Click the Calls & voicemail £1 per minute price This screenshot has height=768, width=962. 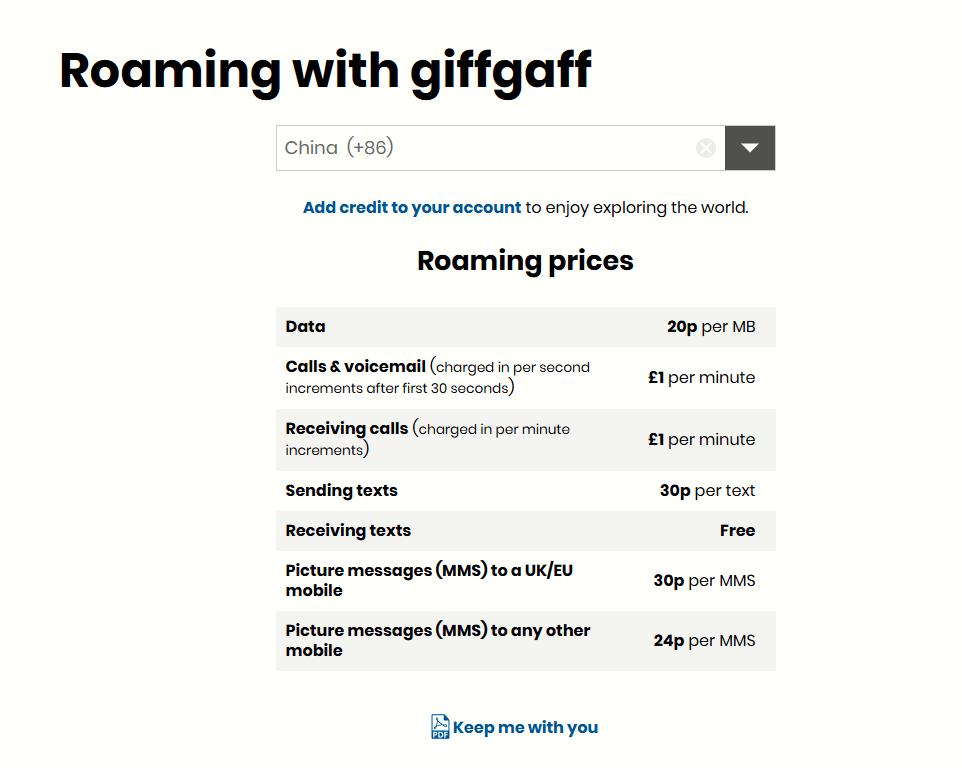coord(702,378)
